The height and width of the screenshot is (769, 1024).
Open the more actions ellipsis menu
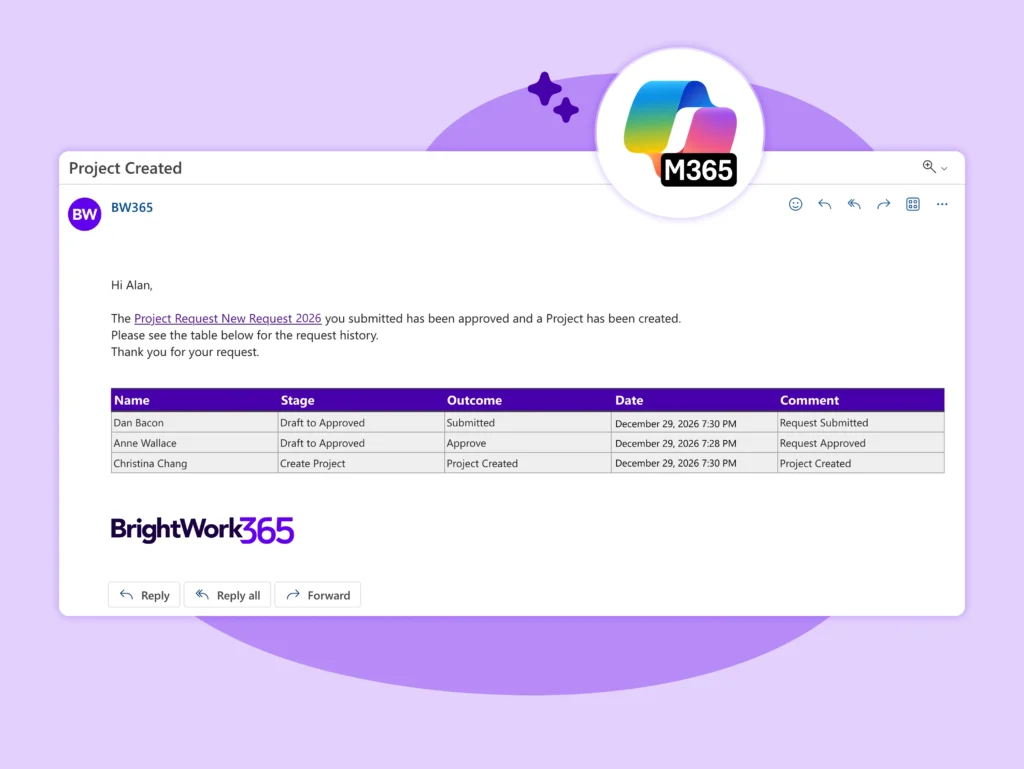[x=942, y=204]
